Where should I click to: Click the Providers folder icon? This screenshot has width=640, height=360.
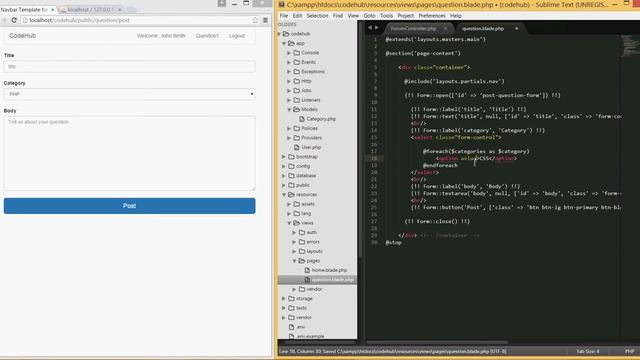[297, 138]
